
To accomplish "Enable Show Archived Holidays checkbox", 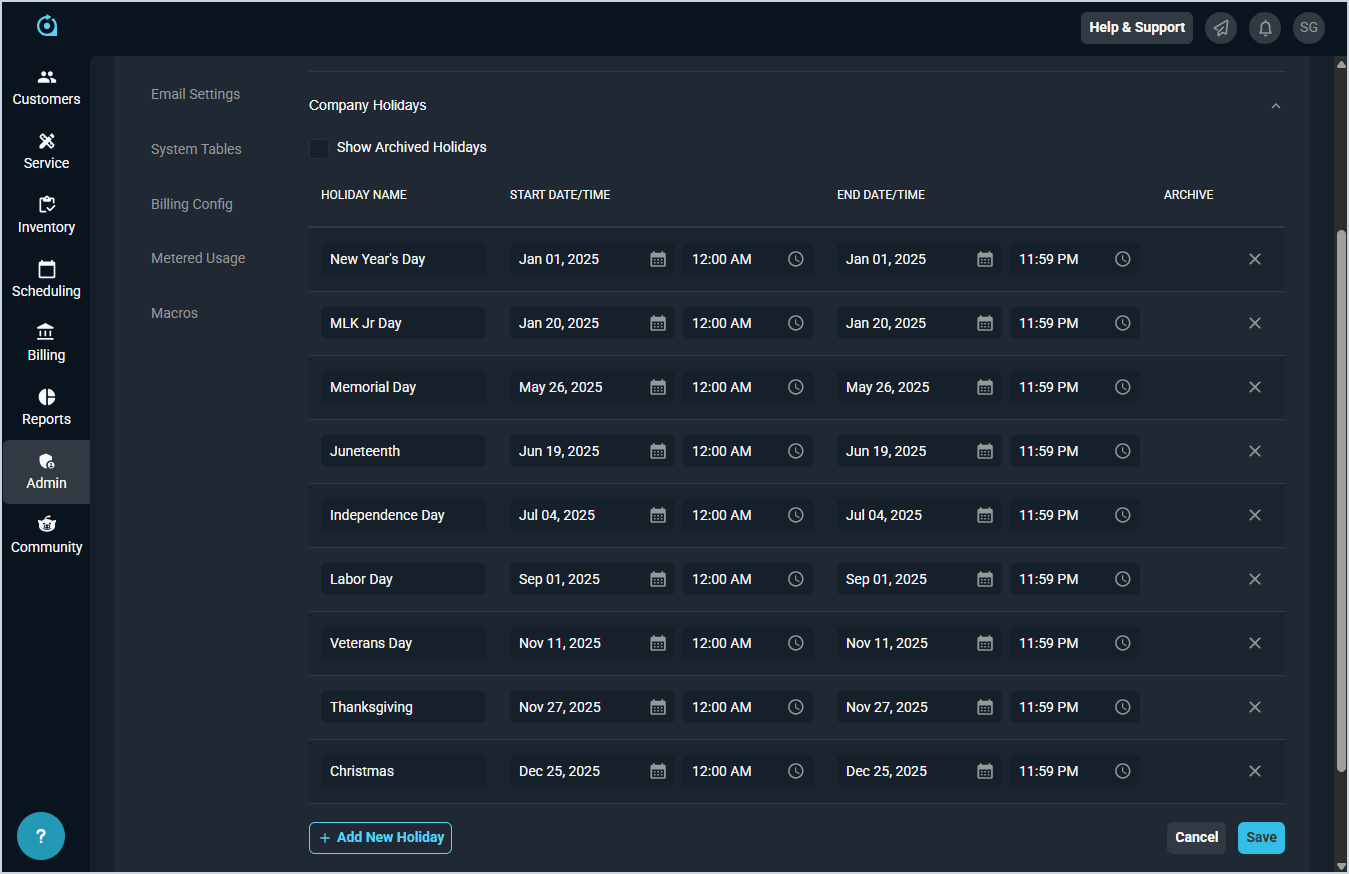I will tap(319, 148).
